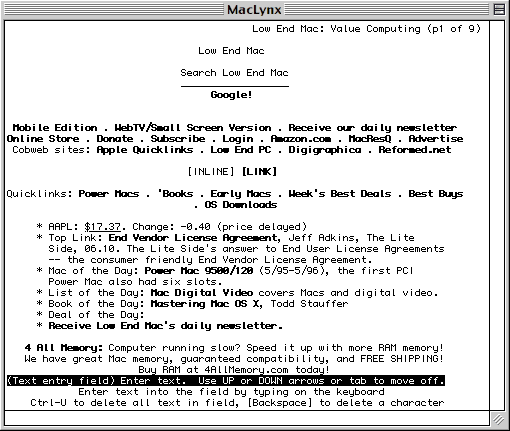This screenshot has width=510, height=431.
Task: Click the 'Quicklinks:' label
Action: click(x=40, y=194)
